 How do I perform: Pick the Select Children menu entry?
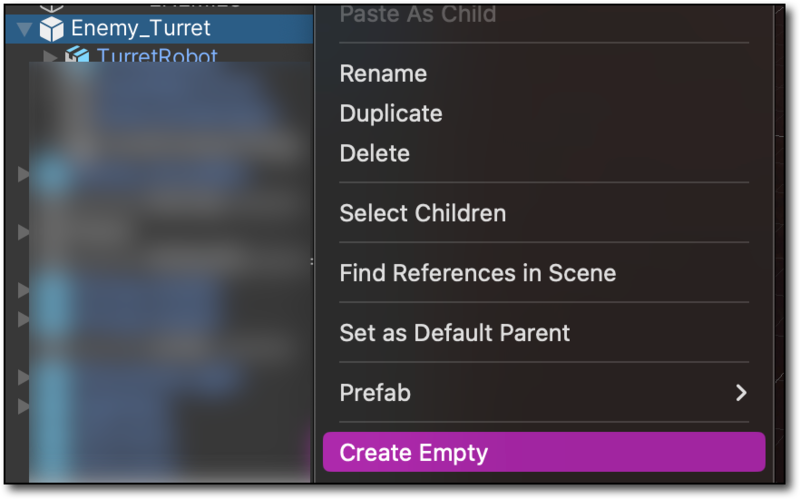[x=423, y=213]
